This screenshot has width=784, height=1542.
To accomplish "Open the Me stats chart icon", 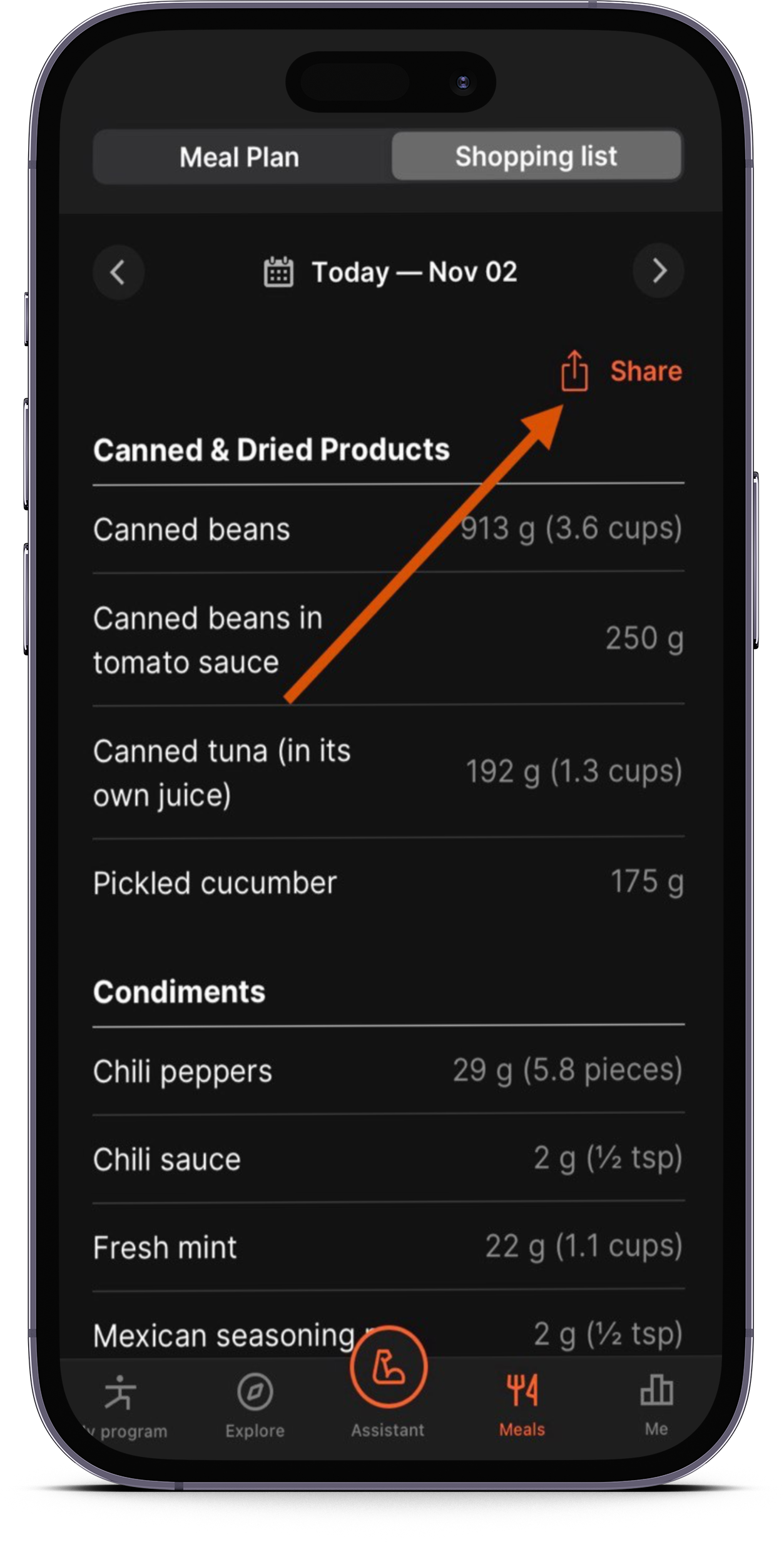I will click(656, 1390).
